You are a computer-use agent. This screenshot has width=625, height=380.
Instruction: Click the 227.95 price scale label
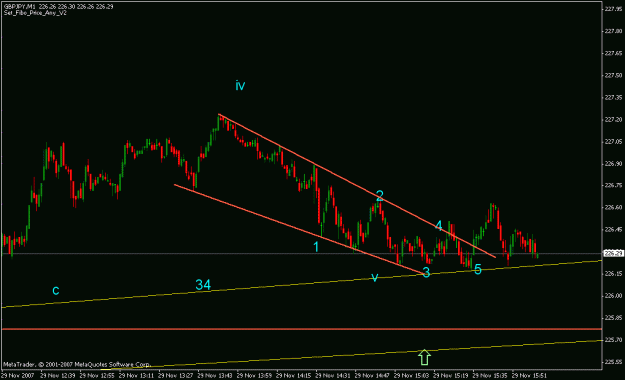point(613,9)
